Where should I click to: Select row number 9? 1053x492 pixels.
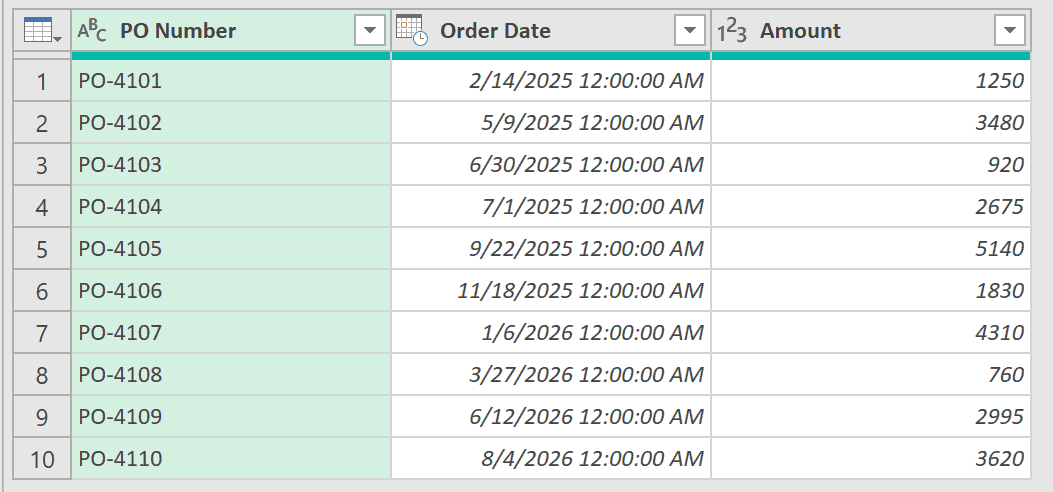point(42,416)
